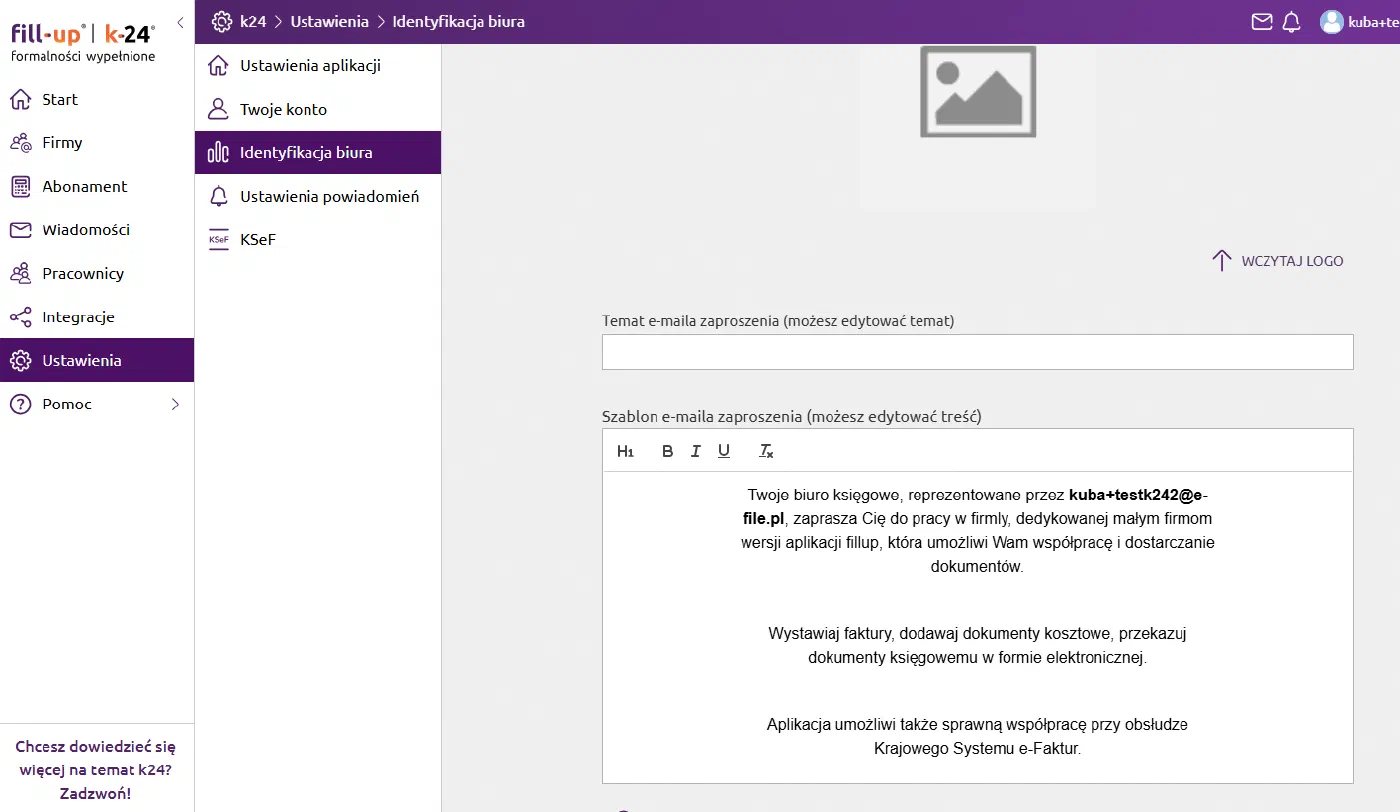Viewport: 1400px width, 812px height.
Task: Click the Pracownicy users icon
Action: tap(20, 273)
